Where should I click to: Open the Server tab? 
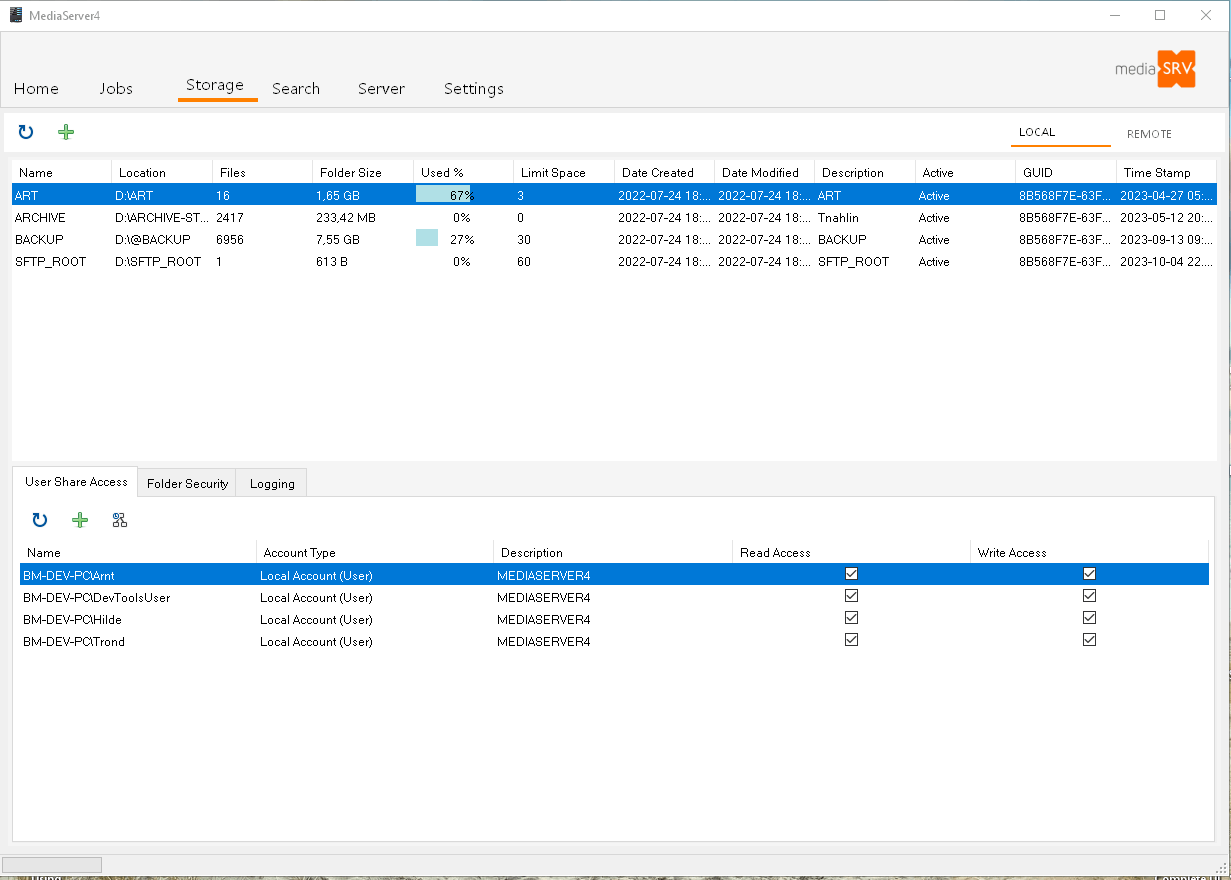click(381, 88)
